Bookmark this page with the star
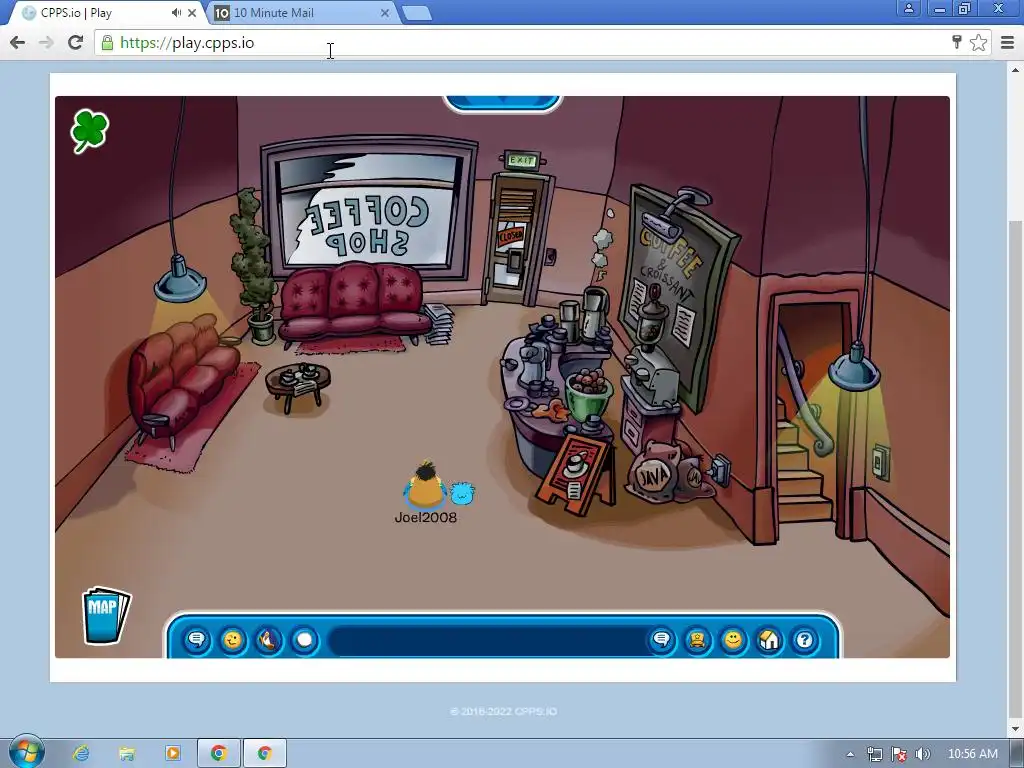 (x=978, y=42)
